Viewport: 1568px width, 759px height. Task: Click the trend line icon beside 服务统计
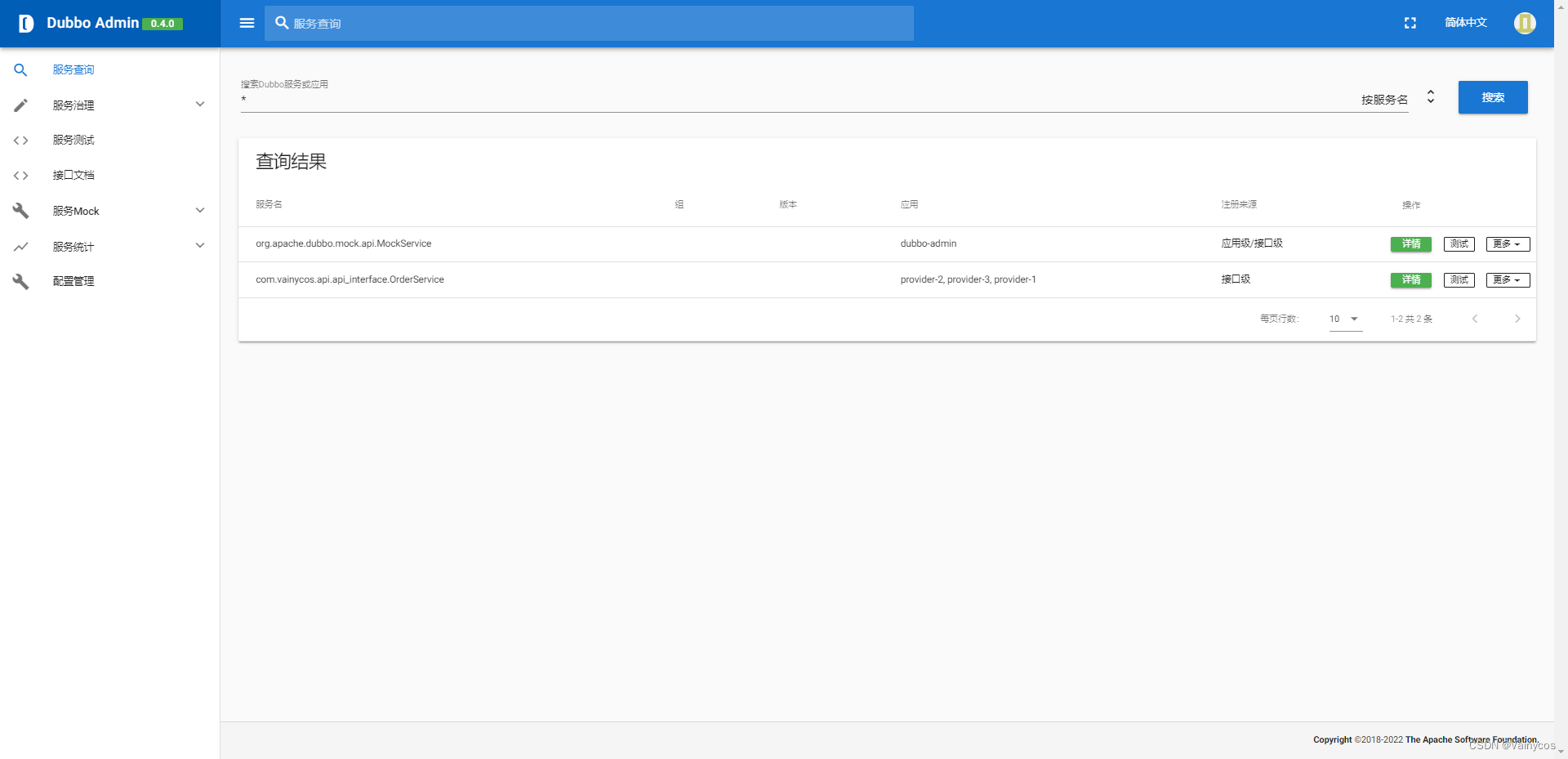tap(20, 247)
